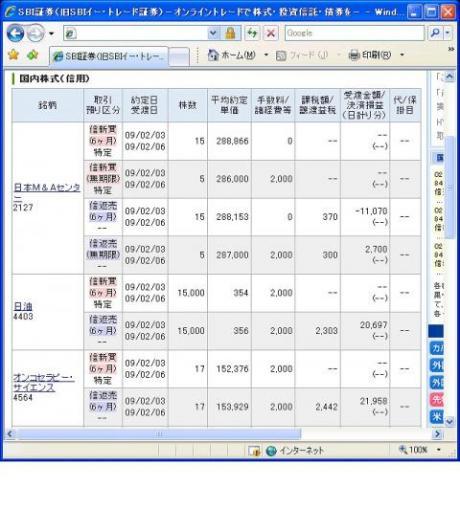This screenshot has height=531, width=460.
Task: Click into the Google search box
Action: click(x=354, y=33)
